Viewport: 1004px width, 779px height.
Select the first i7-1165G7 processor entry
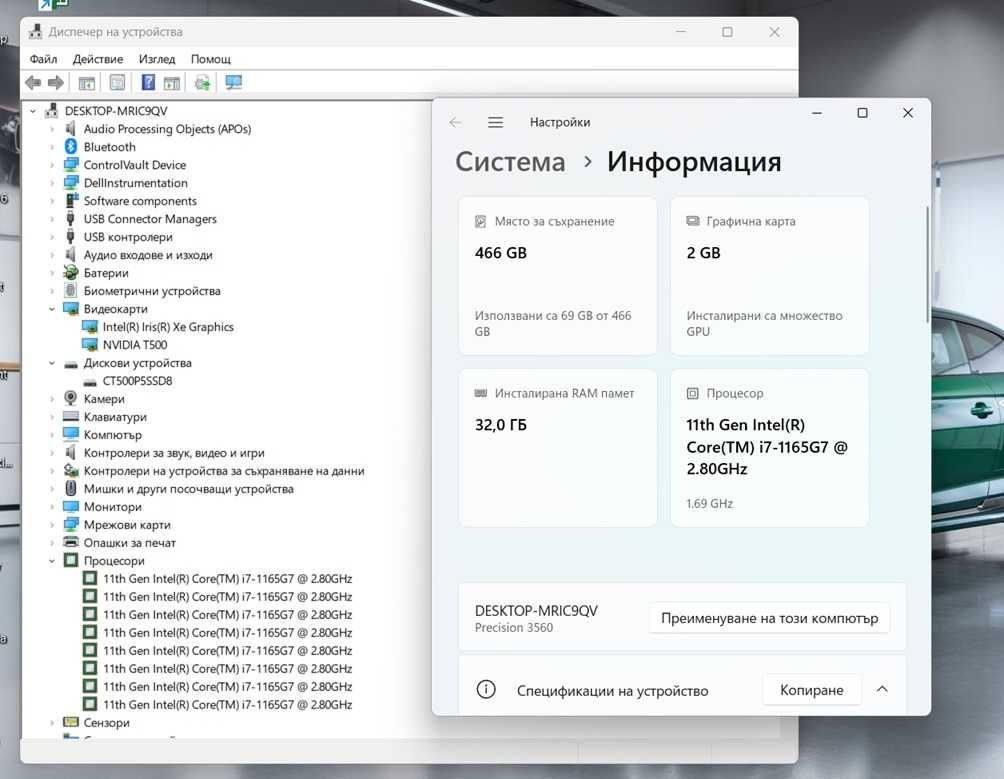[x=227, y=579]
